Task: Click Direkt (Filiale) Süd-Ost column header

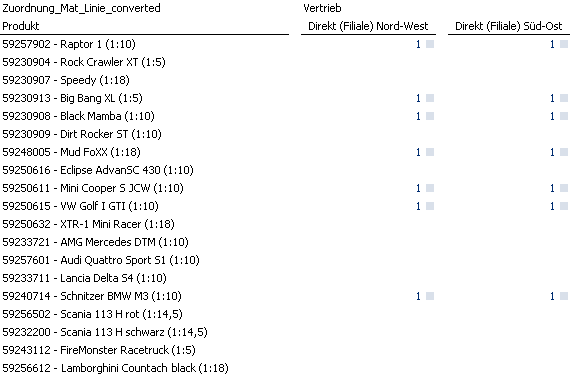Action: pos(509,26)
